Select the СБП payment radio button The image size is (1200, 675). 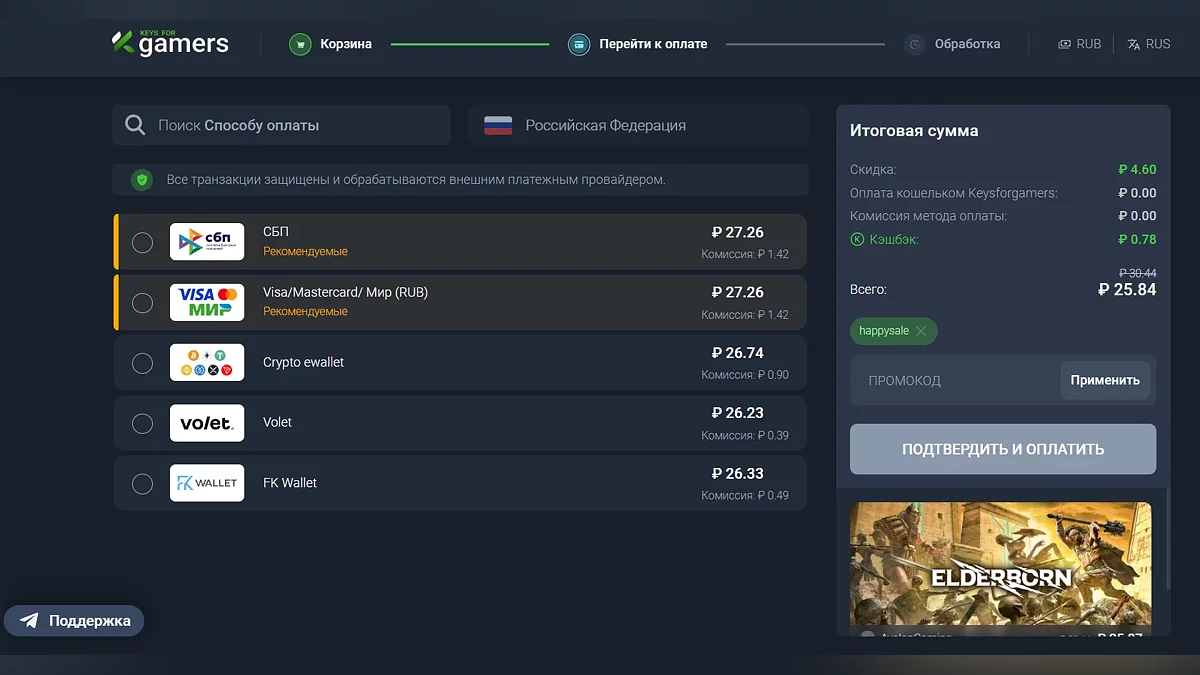point(143,242)
